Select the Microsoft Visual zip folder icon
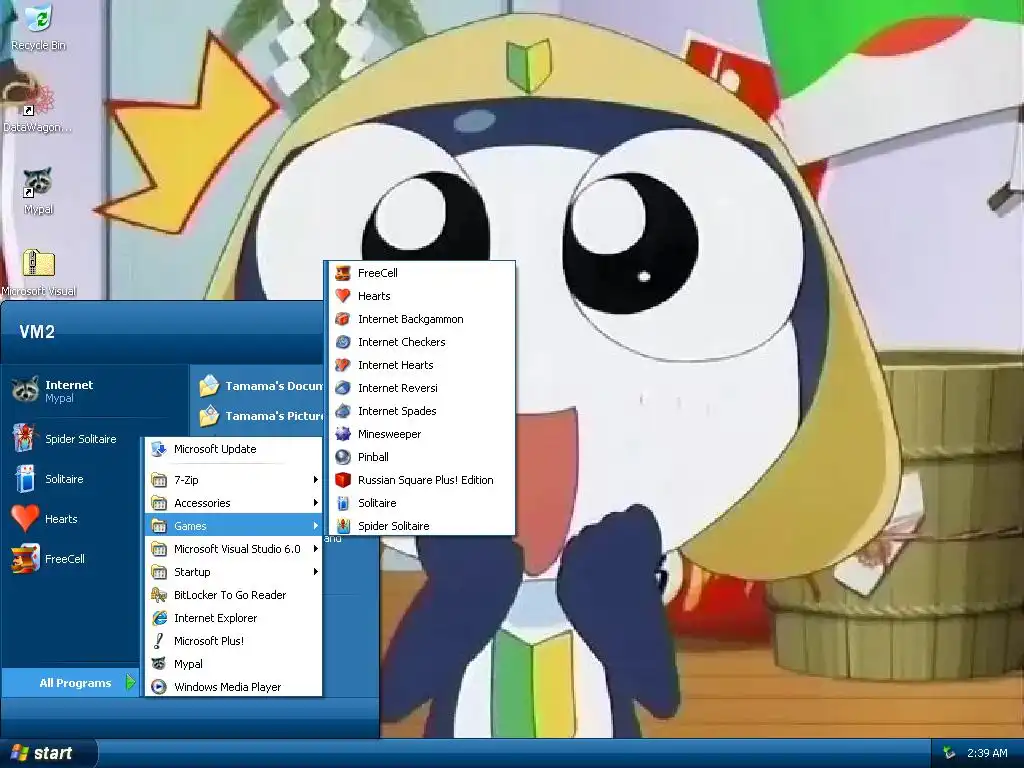The width and height of the screenshot is (1024, 768). (x=38, y=264)
